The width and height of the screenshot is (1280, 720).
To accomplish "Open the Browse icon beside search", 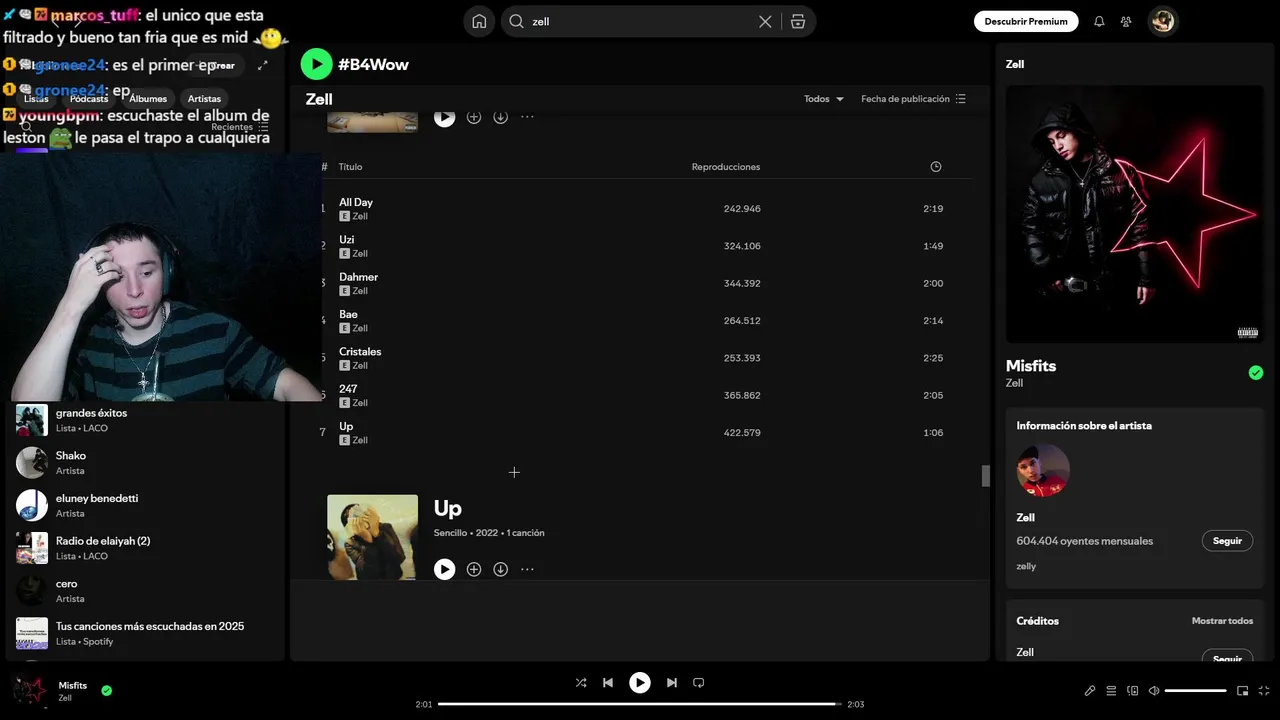I will 798,21.
